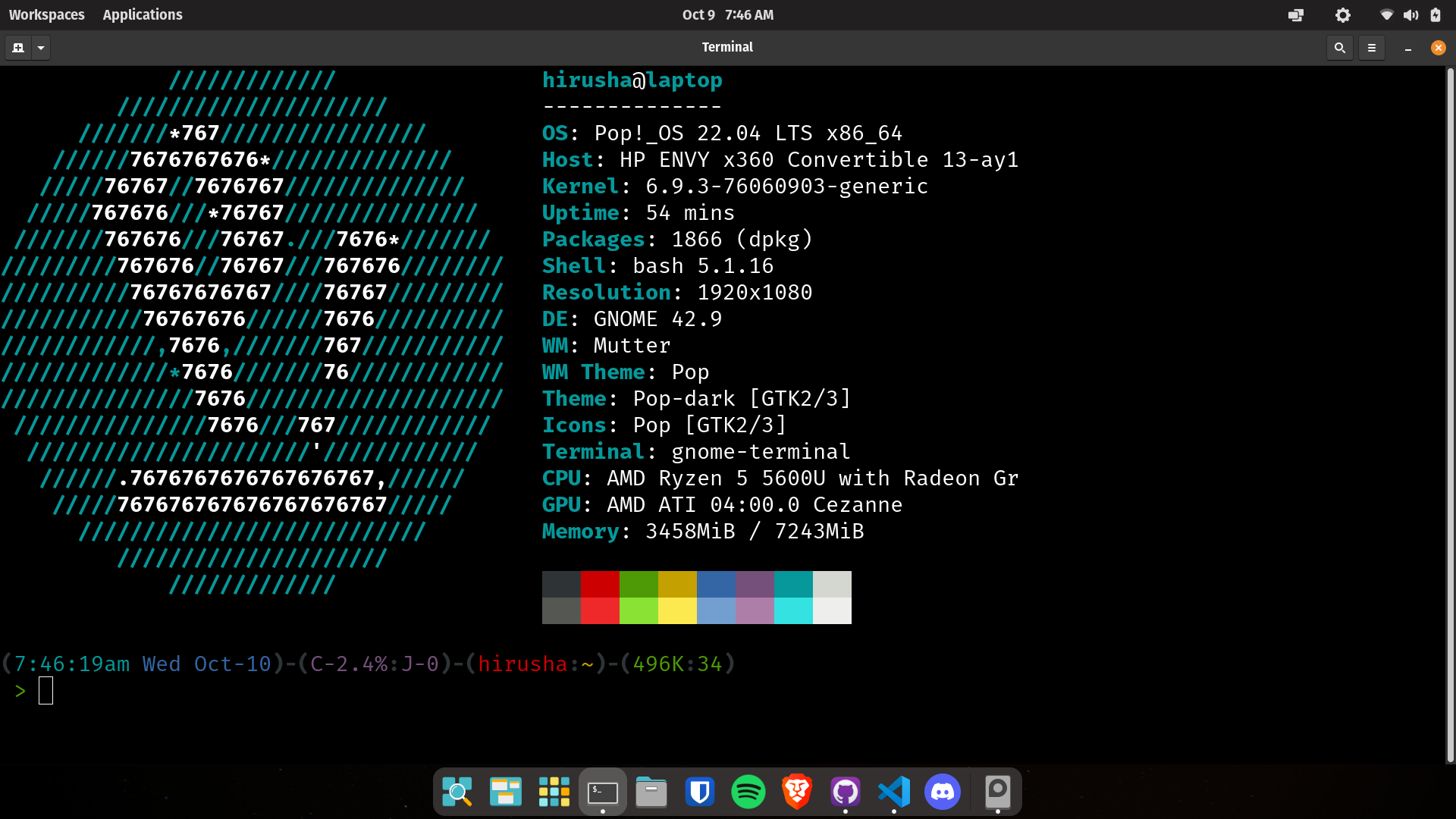Open the Applications menu
Viewport: 1456px width, 819px height.
coord(143,14)
